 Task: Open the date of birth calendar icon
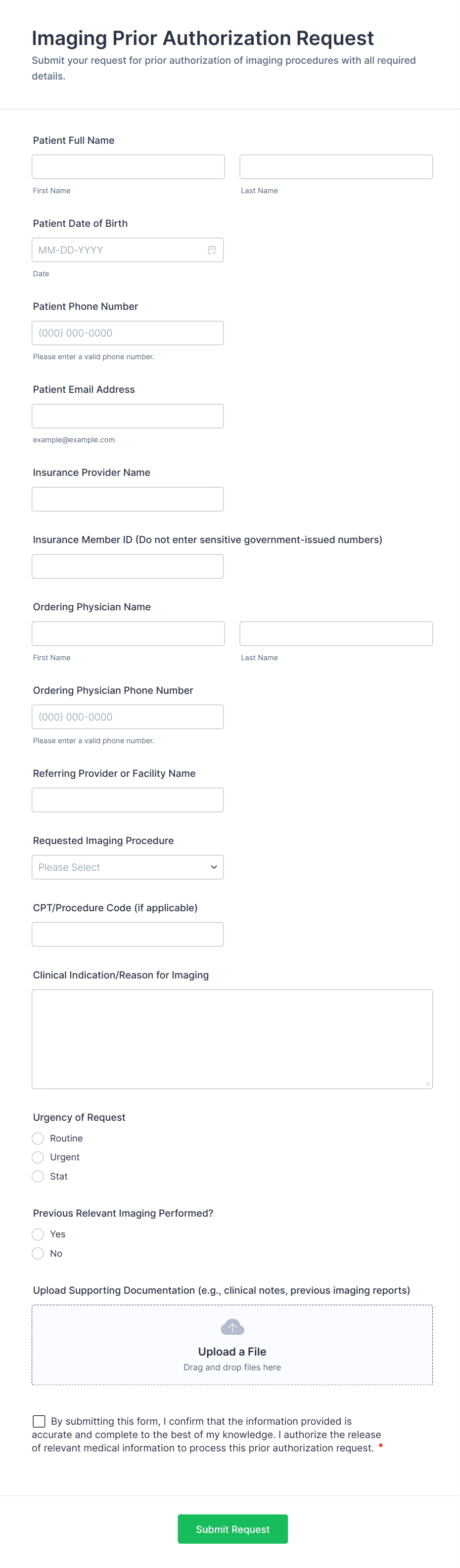click(211, 250)
